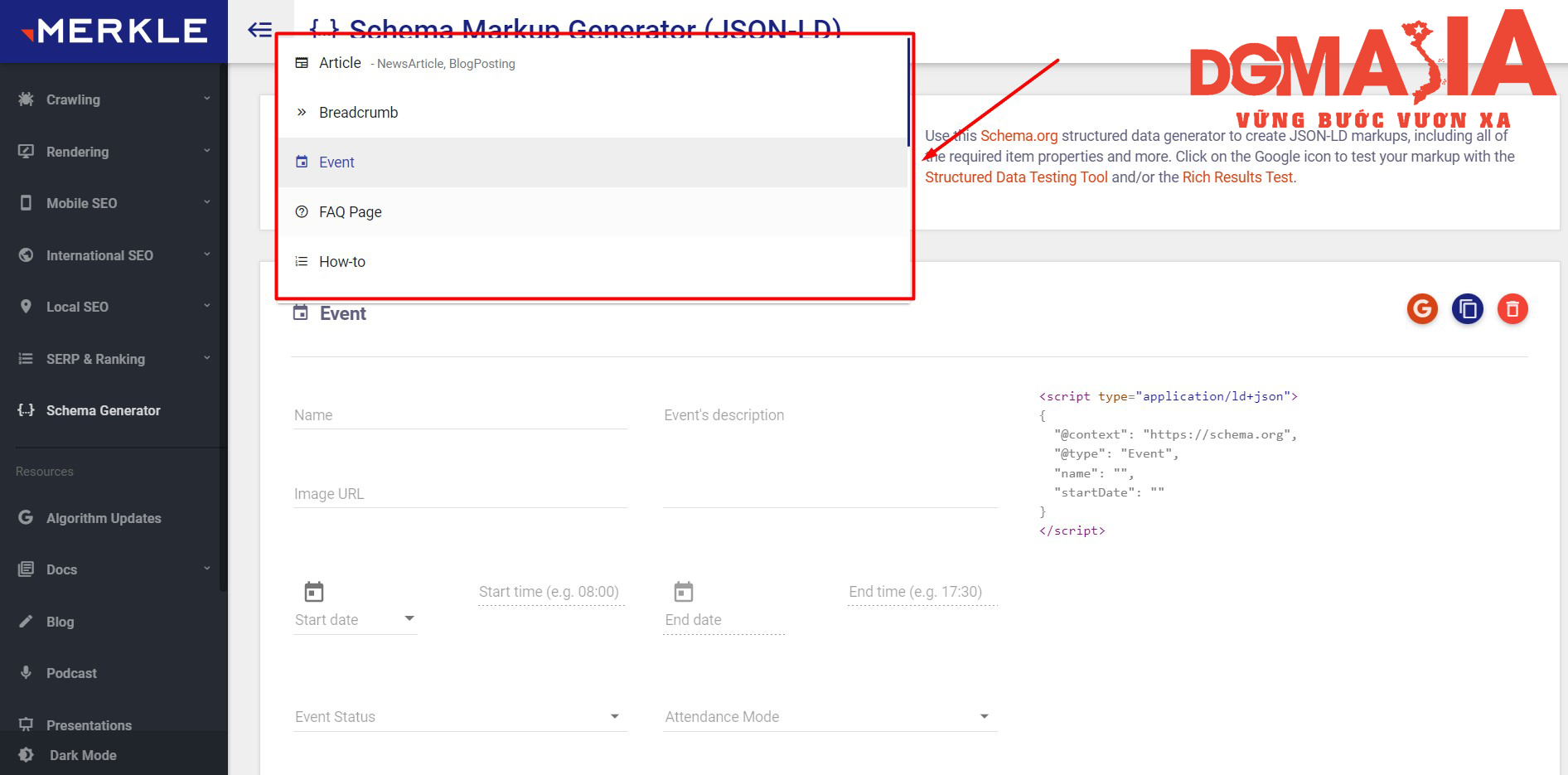Click the Article newspaper icon in dropdown
Screen dimensions: 1568x775
coord(302,63)
